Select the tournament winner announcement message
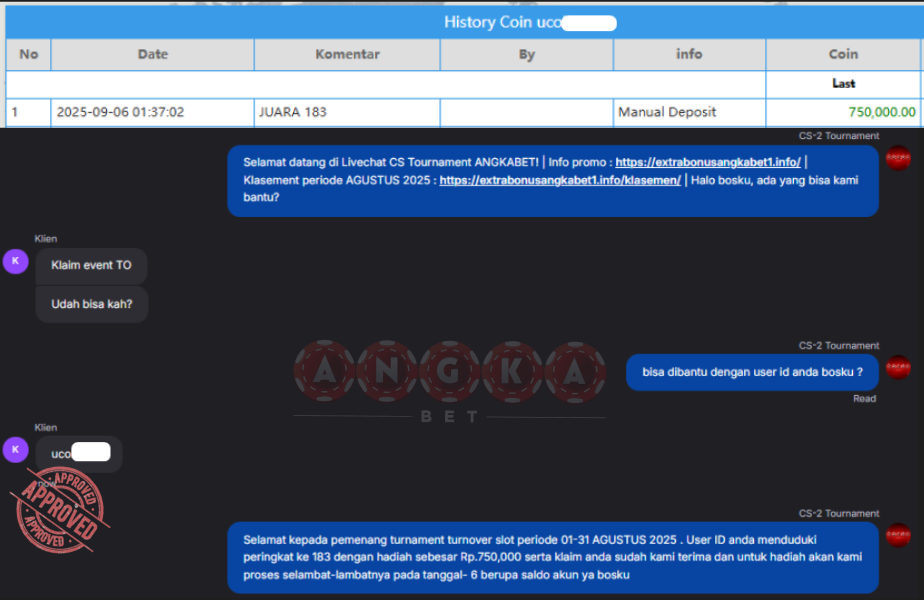This screenshot has width=924, height=600. pyautogui.click(x=553, y=558)
